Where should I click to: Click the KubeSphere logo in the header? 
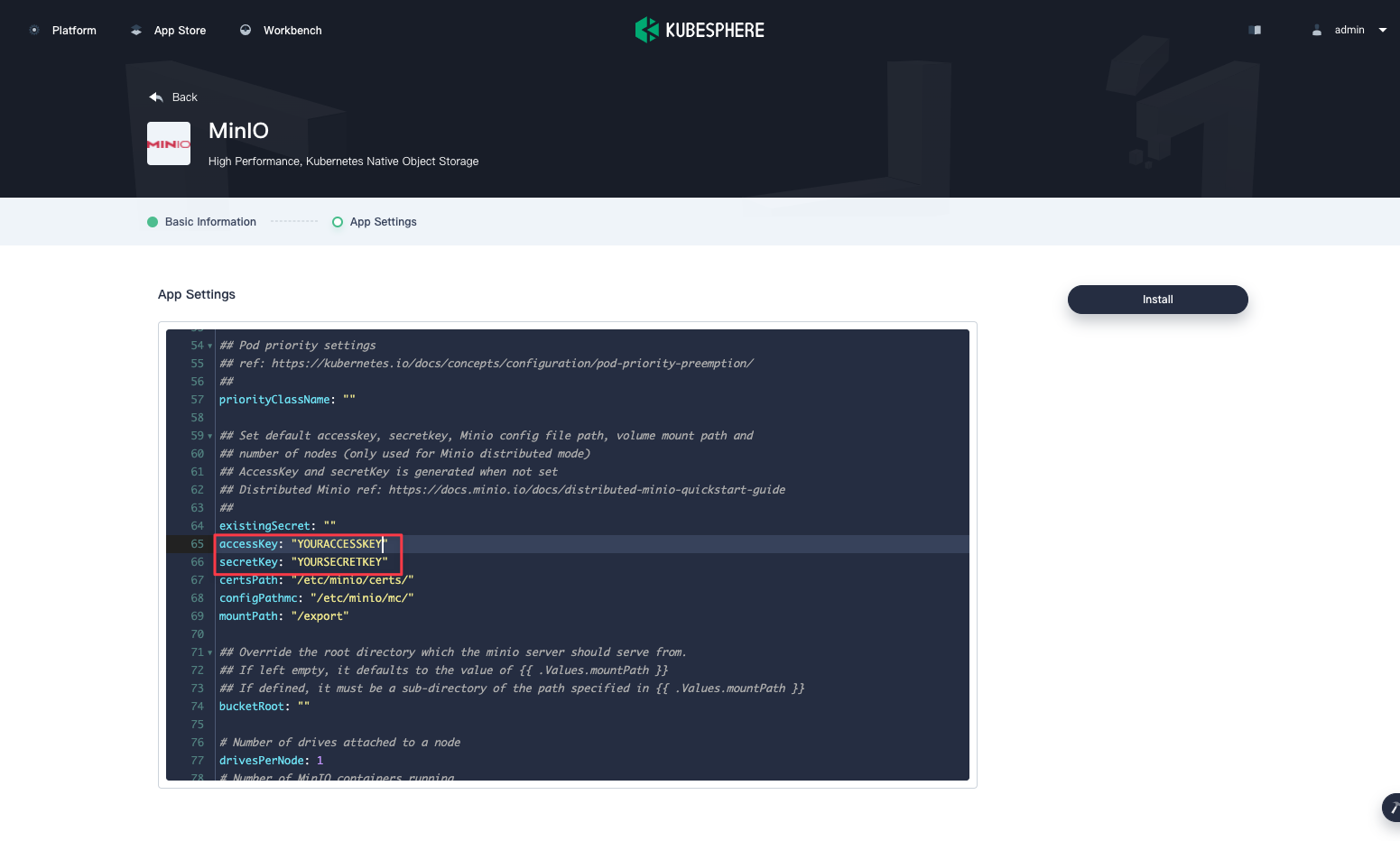click(x=646, y=30)
